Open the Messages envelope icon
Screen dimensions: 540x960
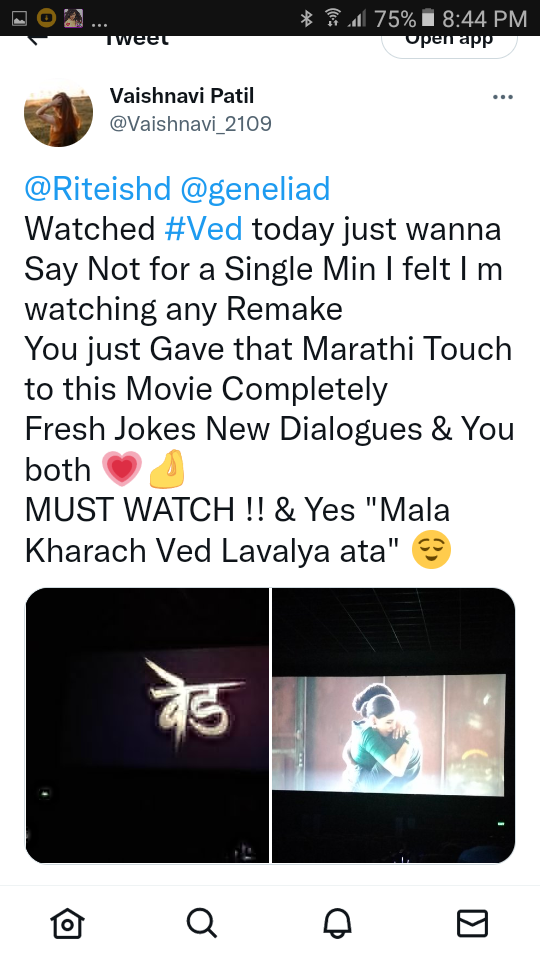(x=473, y=923)
